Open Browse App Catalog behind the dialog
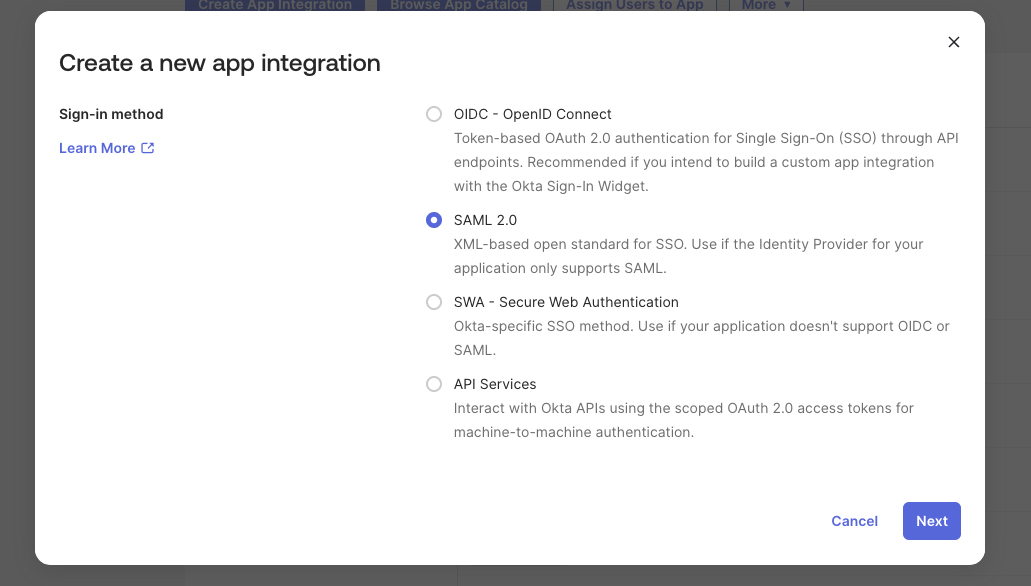 point(458,4)
